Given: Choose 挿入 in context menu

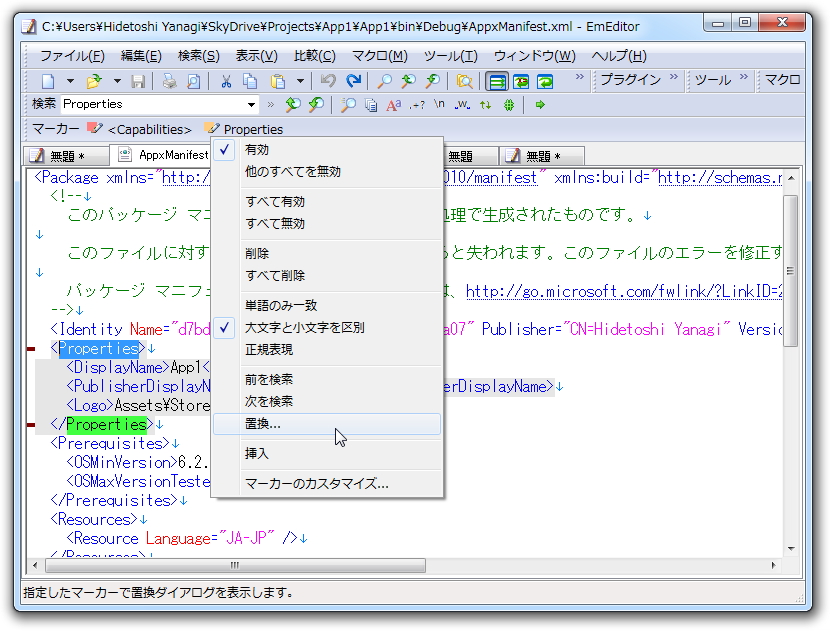Looking at the screenshot, I should click(327, 454).
